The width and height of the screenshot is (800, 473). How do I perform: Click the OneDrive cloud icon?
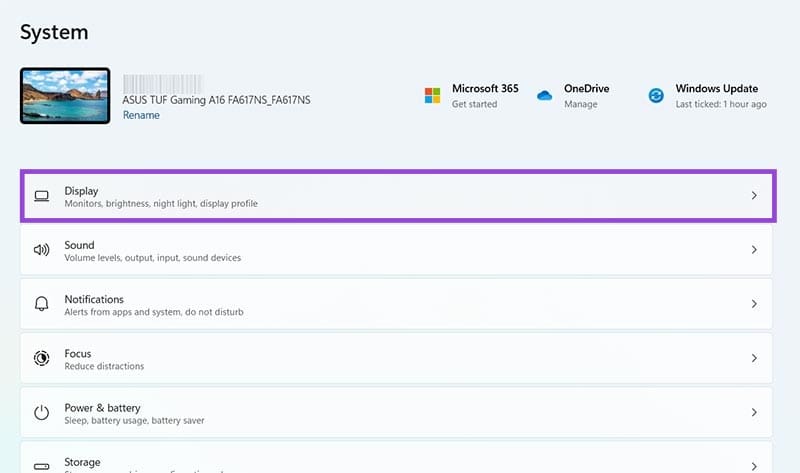tap(545, 95)
